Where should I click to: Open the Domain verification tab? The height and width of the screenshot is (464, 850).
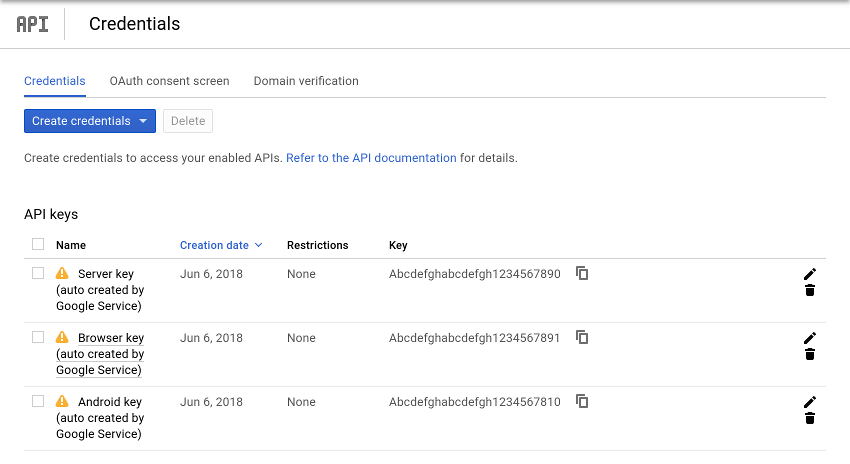(306, 81)
